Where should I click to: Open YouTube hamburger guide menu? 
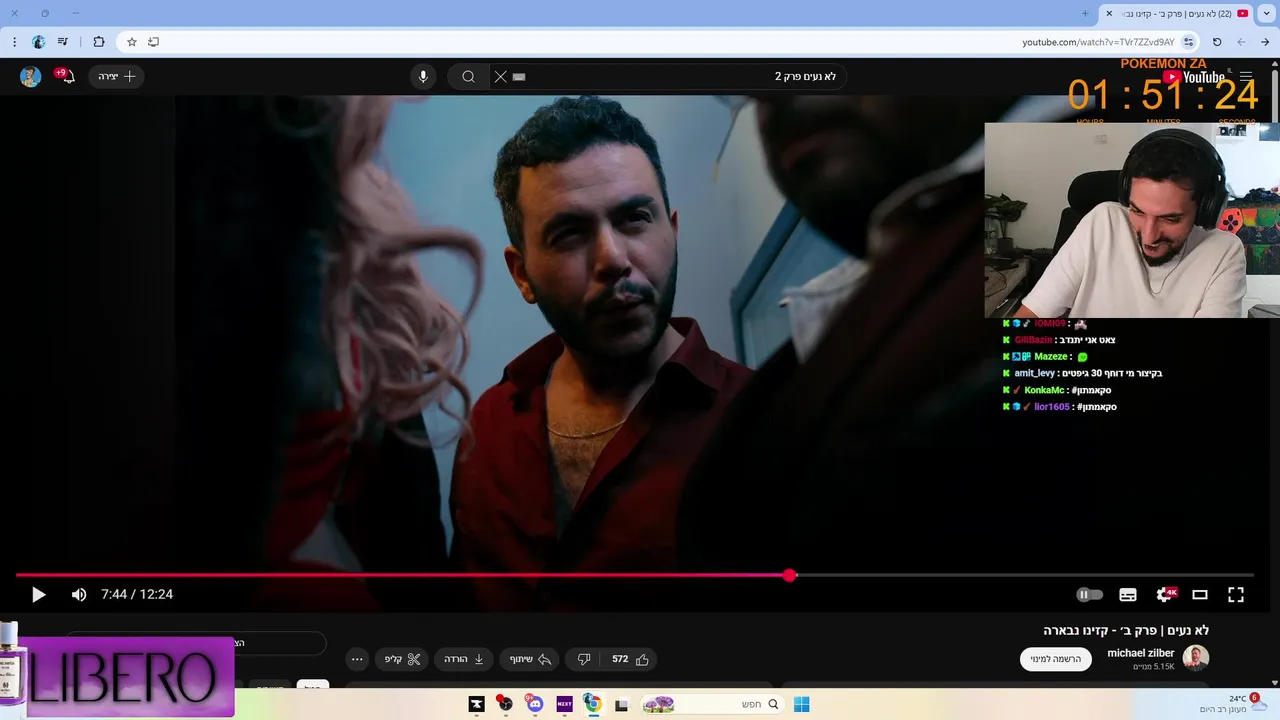click(1246, 76)
